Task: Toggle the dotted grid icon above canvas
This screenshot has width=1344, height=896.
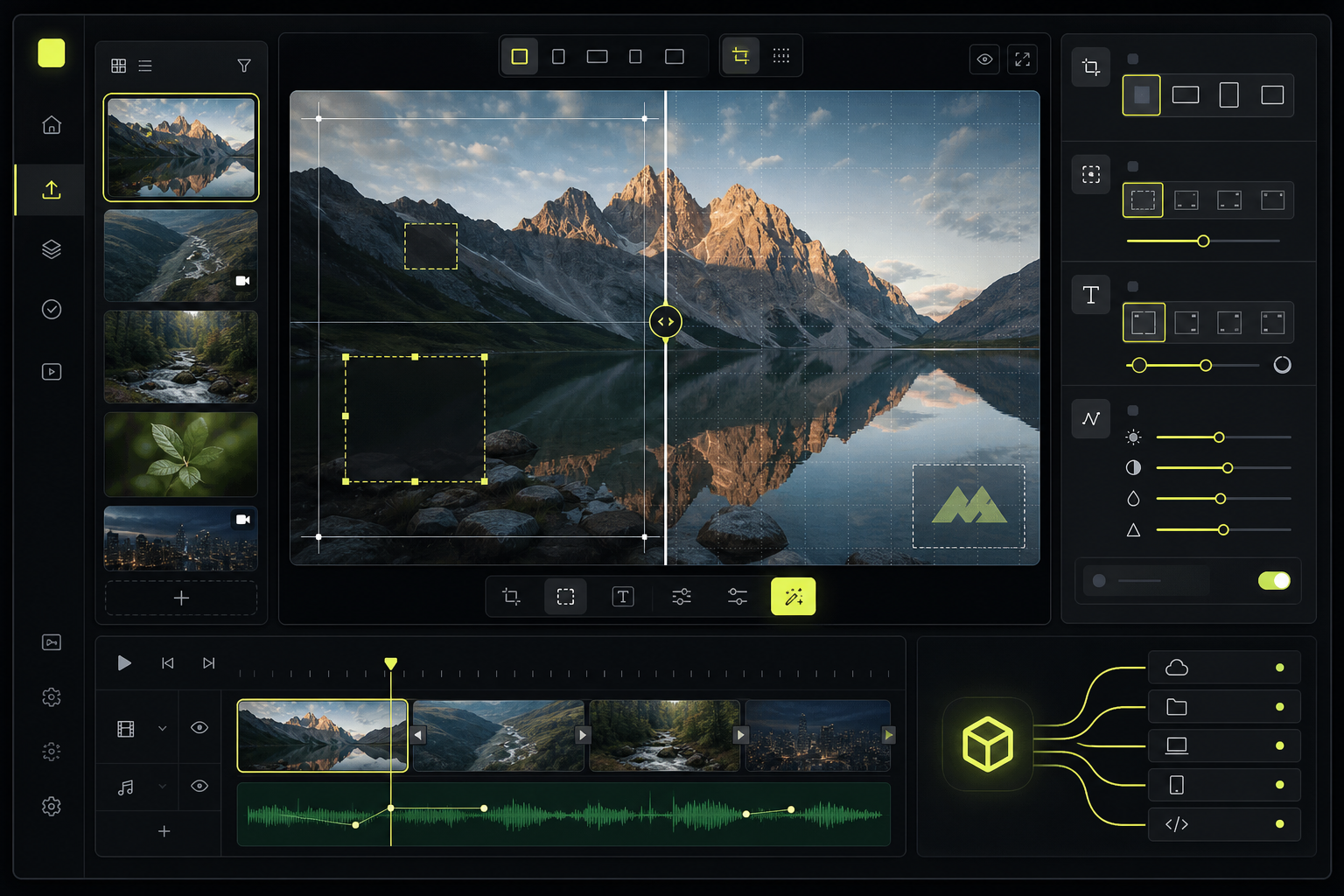Action: click(781, 56)
